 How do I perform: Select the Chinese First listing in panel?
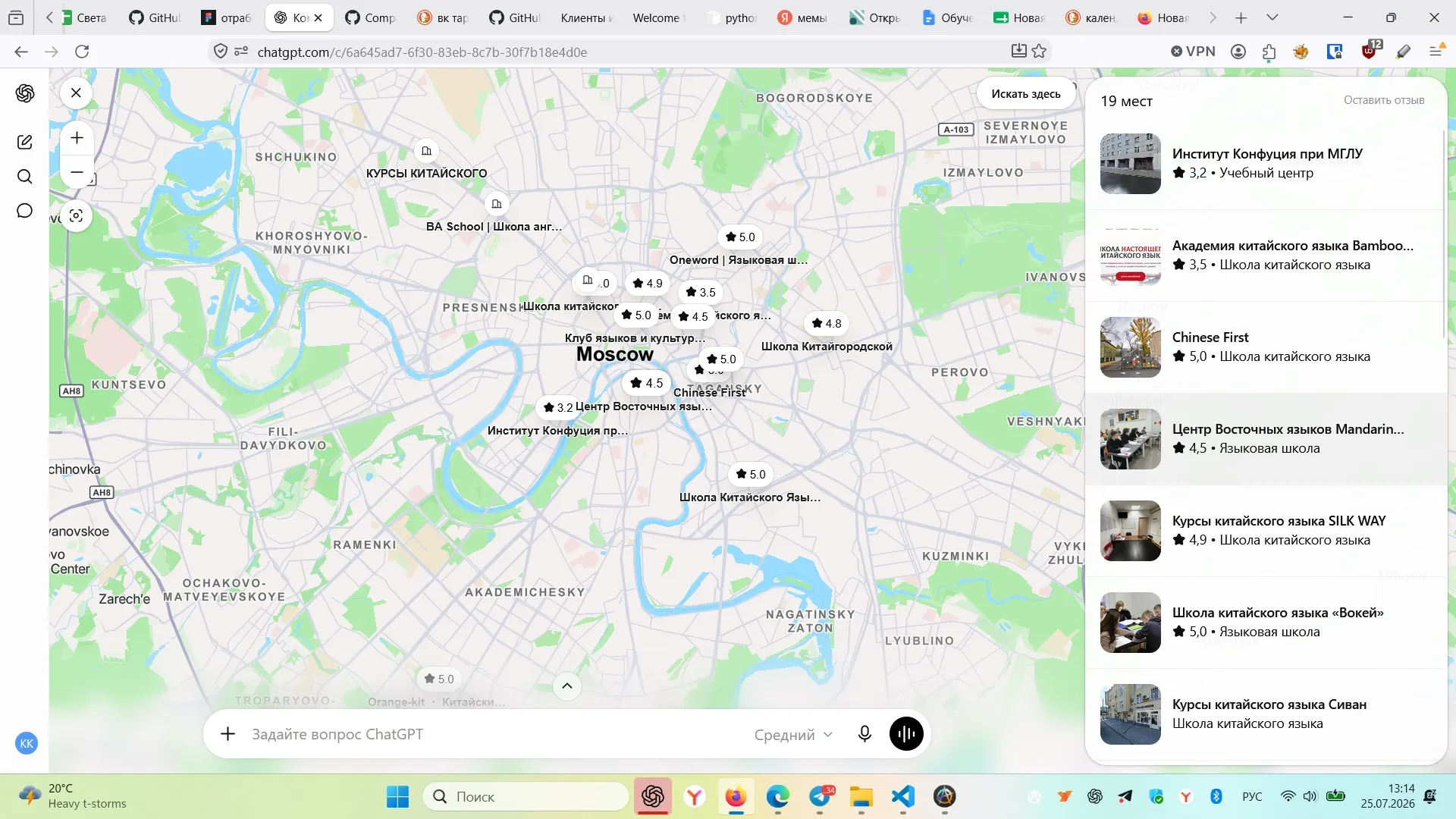[1266, 347]
